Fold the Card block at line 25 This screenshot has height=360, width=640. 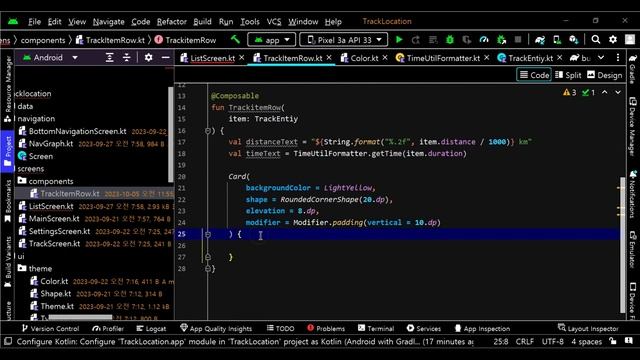coord(208,234)
